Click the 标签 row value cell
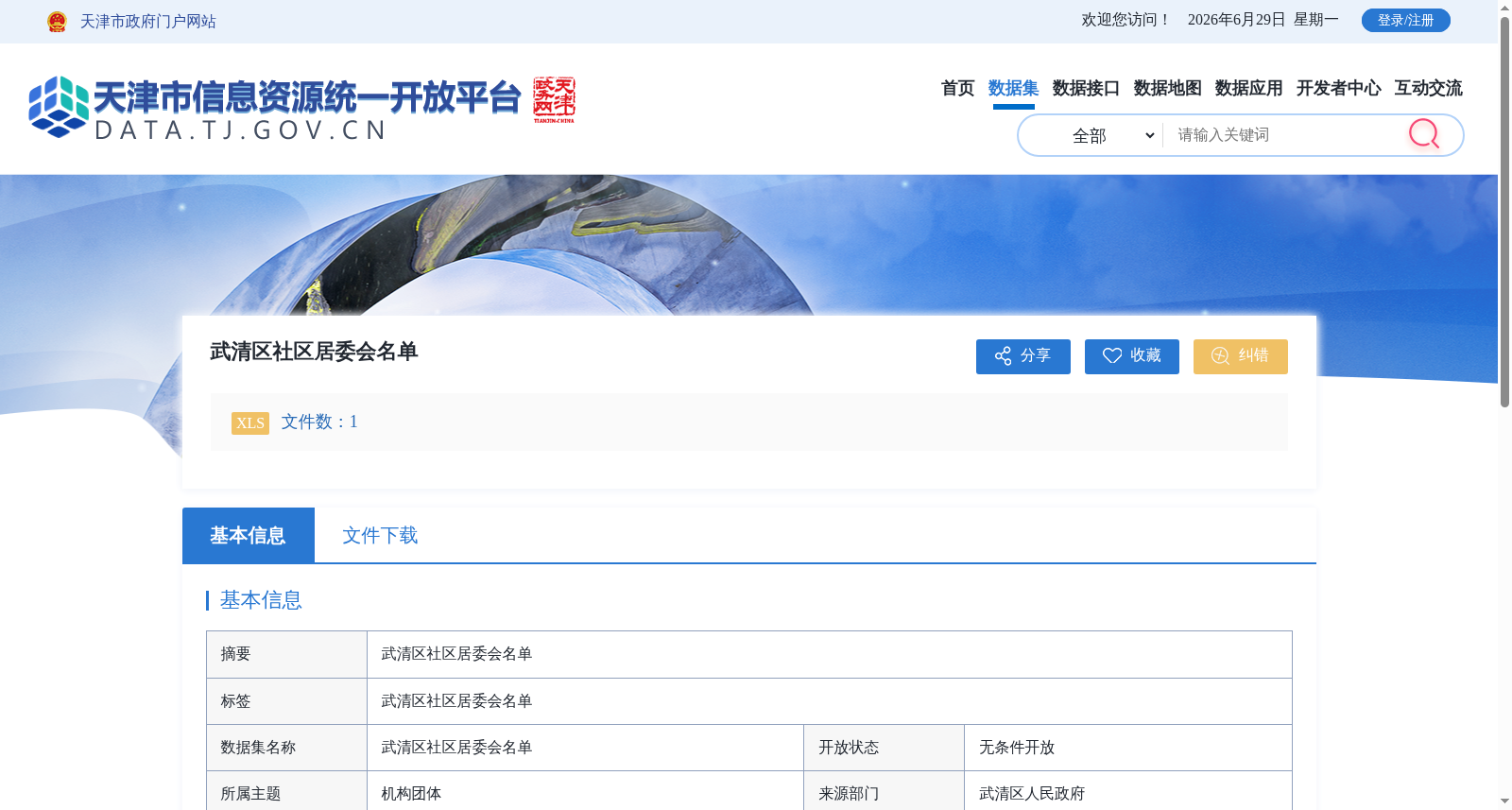Image resolution: width=1512 pixels, height=810 pixels. 829,701
